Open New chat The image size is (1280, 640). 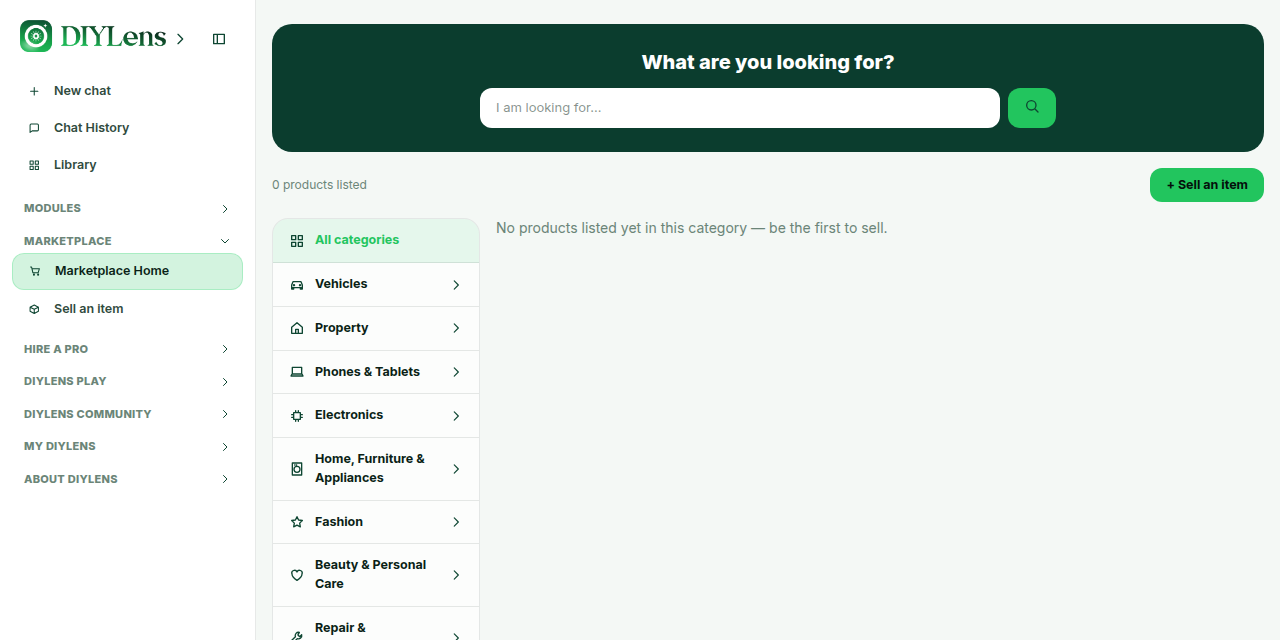click(x=127, y=91)
